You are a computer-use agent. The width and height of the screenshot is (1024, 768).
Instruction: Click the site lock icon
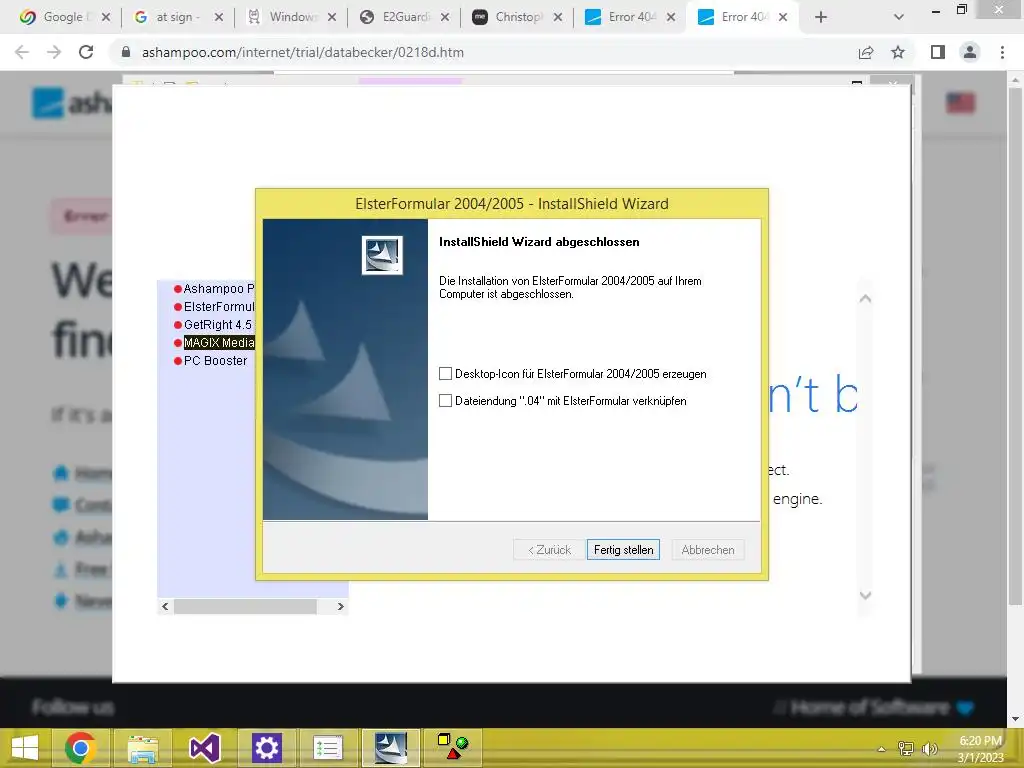click(126, 52)
